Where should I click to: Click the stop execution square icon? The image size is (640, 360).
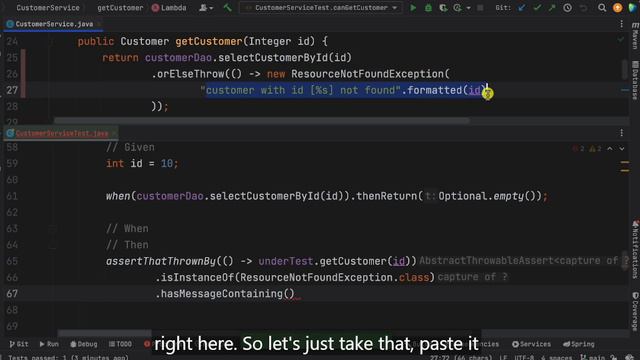tap(480, 8)
